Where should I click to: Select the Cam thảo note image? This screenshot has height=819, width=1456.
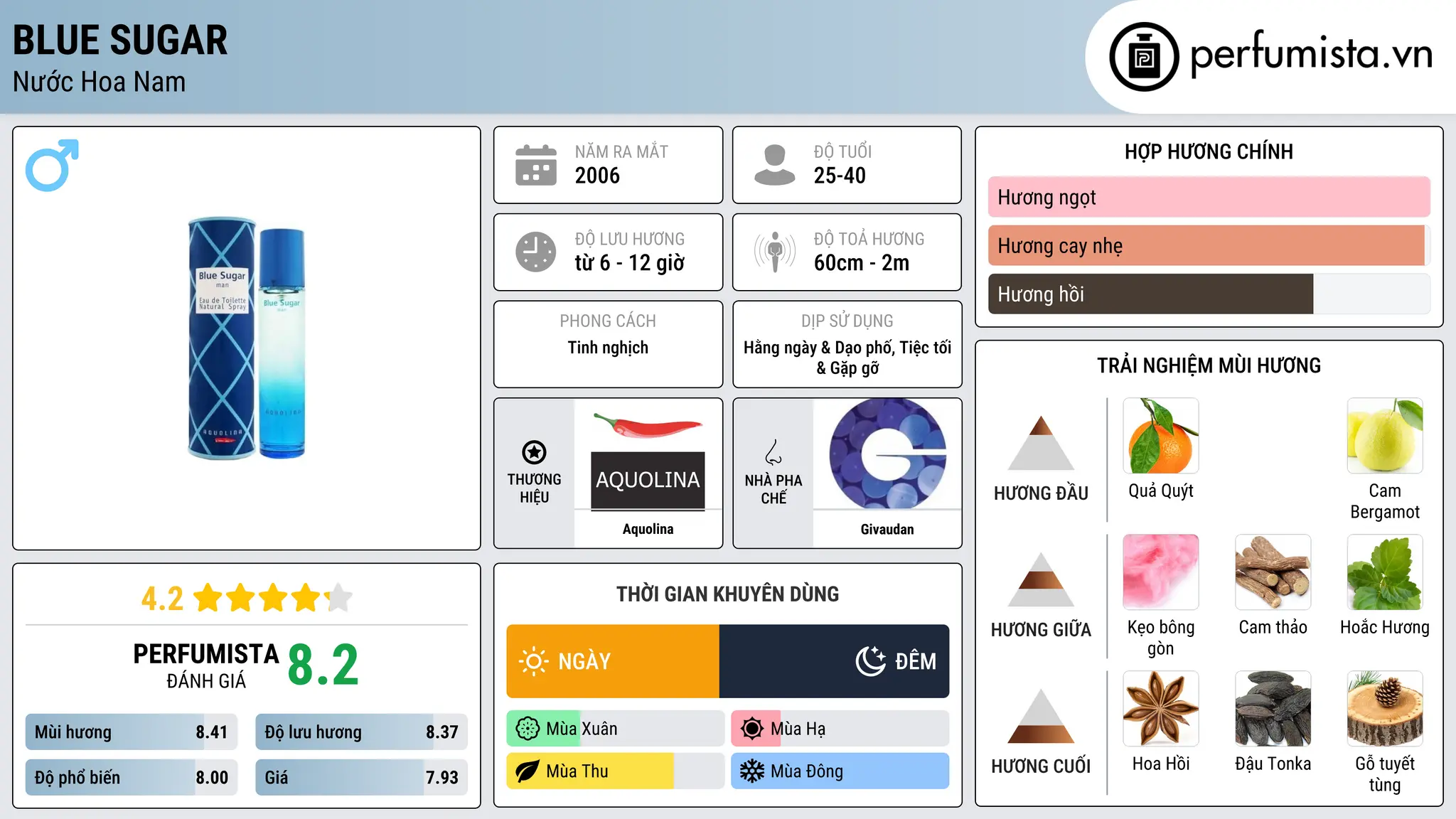pos(1273,572)
